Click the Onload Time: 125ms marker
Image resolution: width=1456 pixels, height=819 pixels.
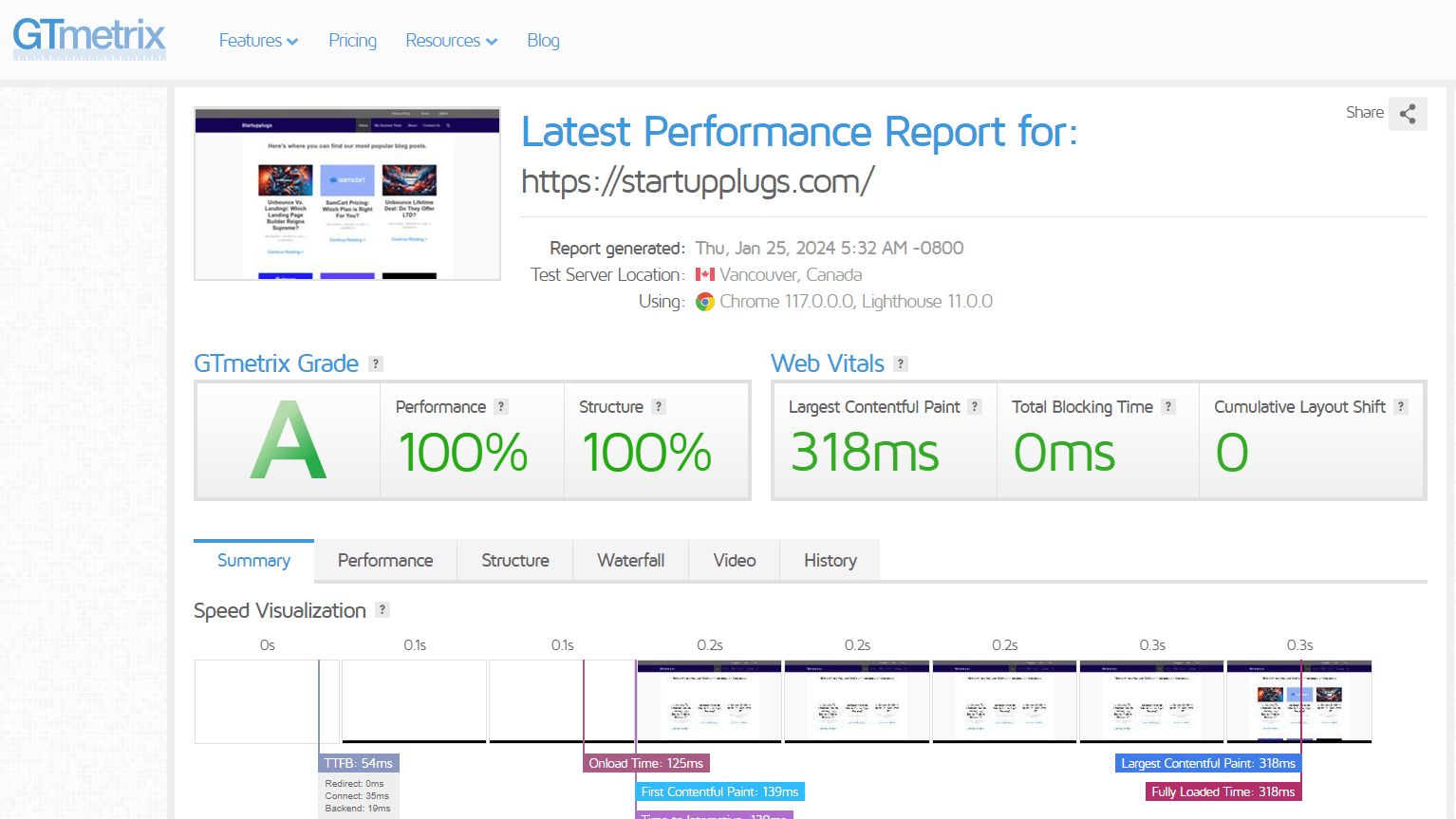point(646,763)
